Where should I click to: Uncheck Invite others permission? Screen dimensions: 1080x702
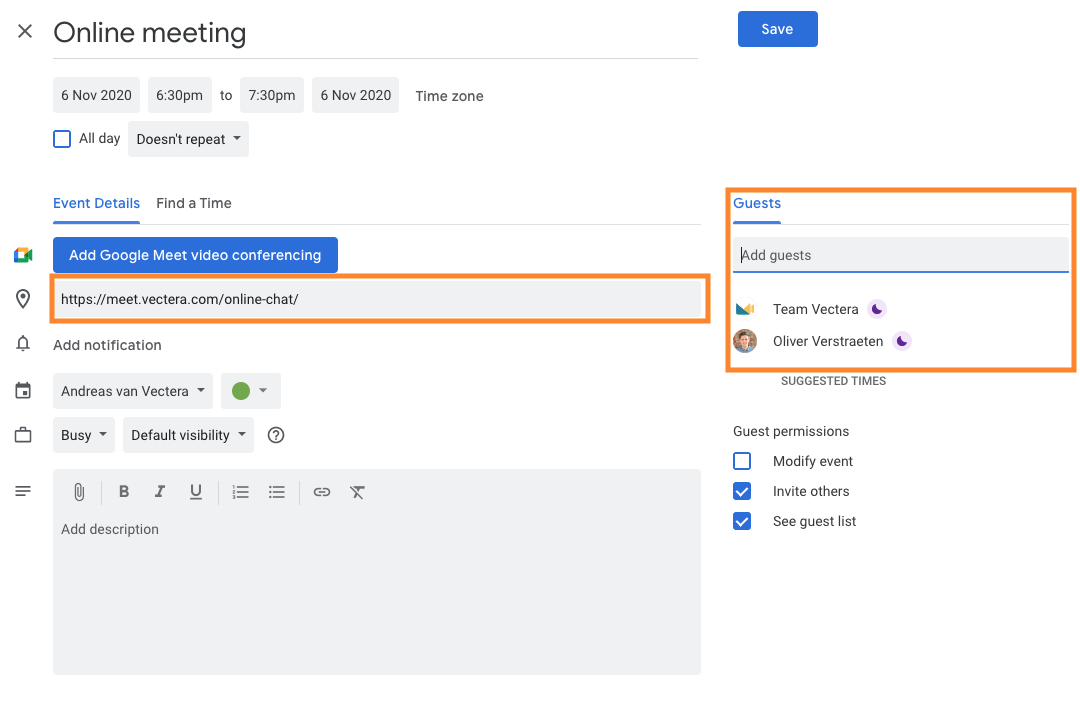(x=742, y=491)
